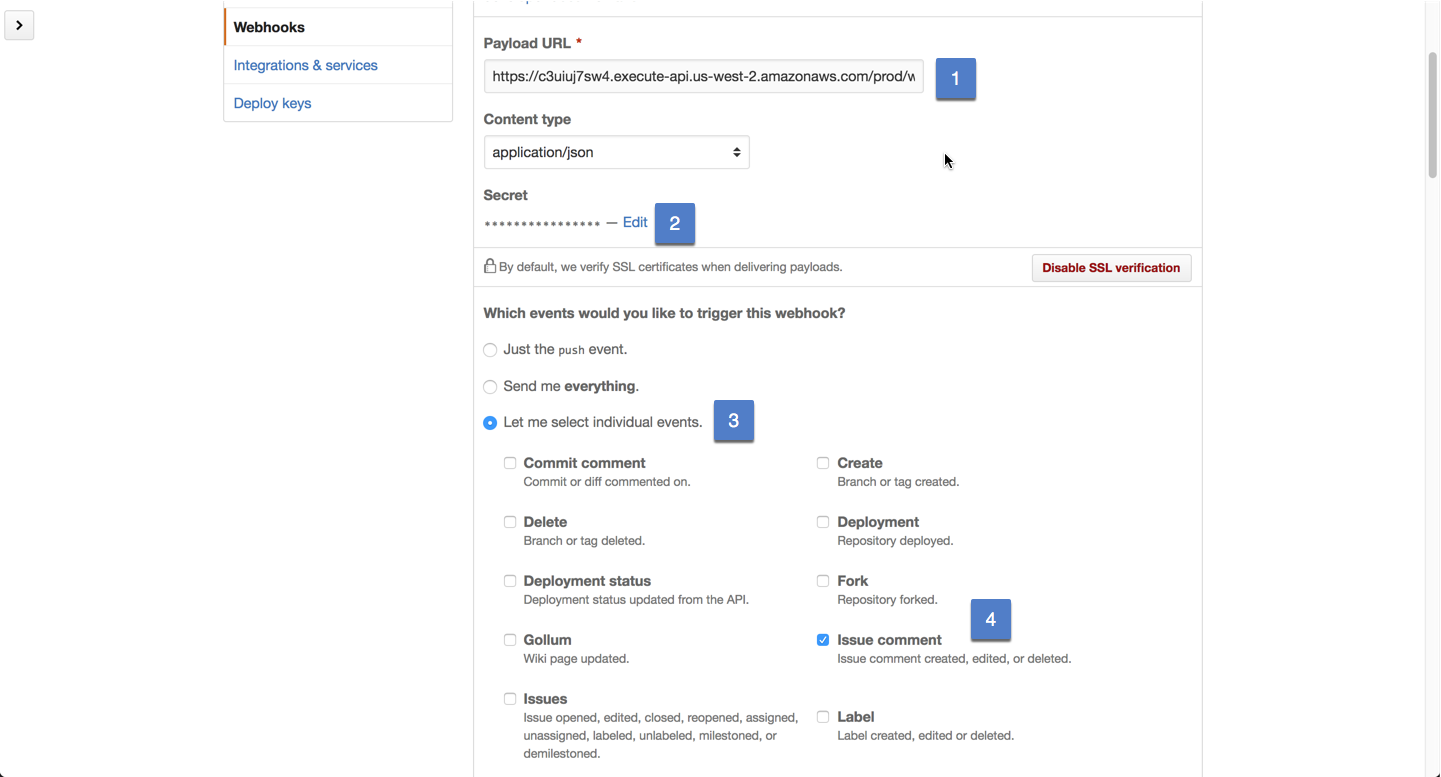
Task: Open the Content type dropdown
Action: (x=616, y=152)
